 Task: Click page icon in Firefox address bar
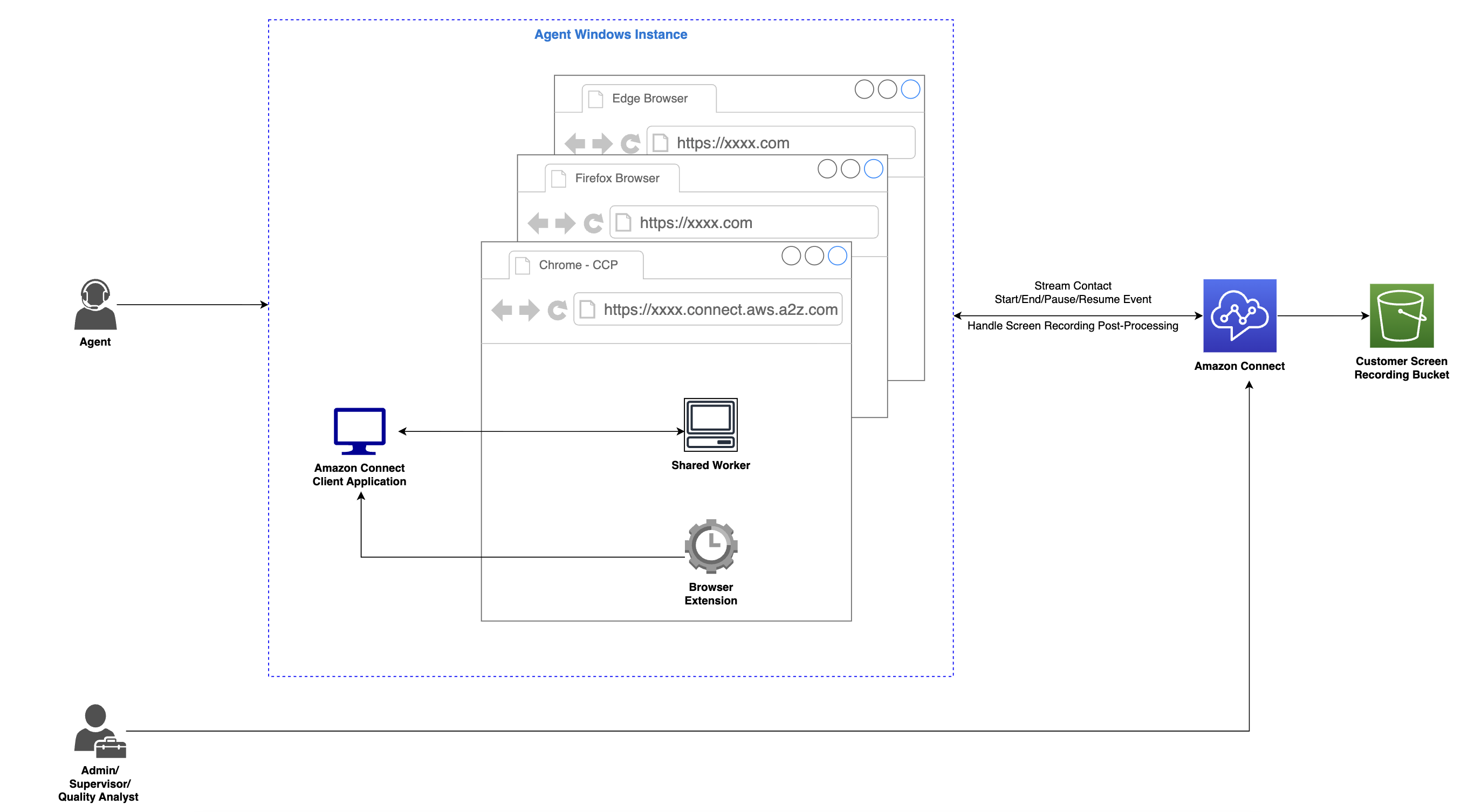[x=623, y=222]
